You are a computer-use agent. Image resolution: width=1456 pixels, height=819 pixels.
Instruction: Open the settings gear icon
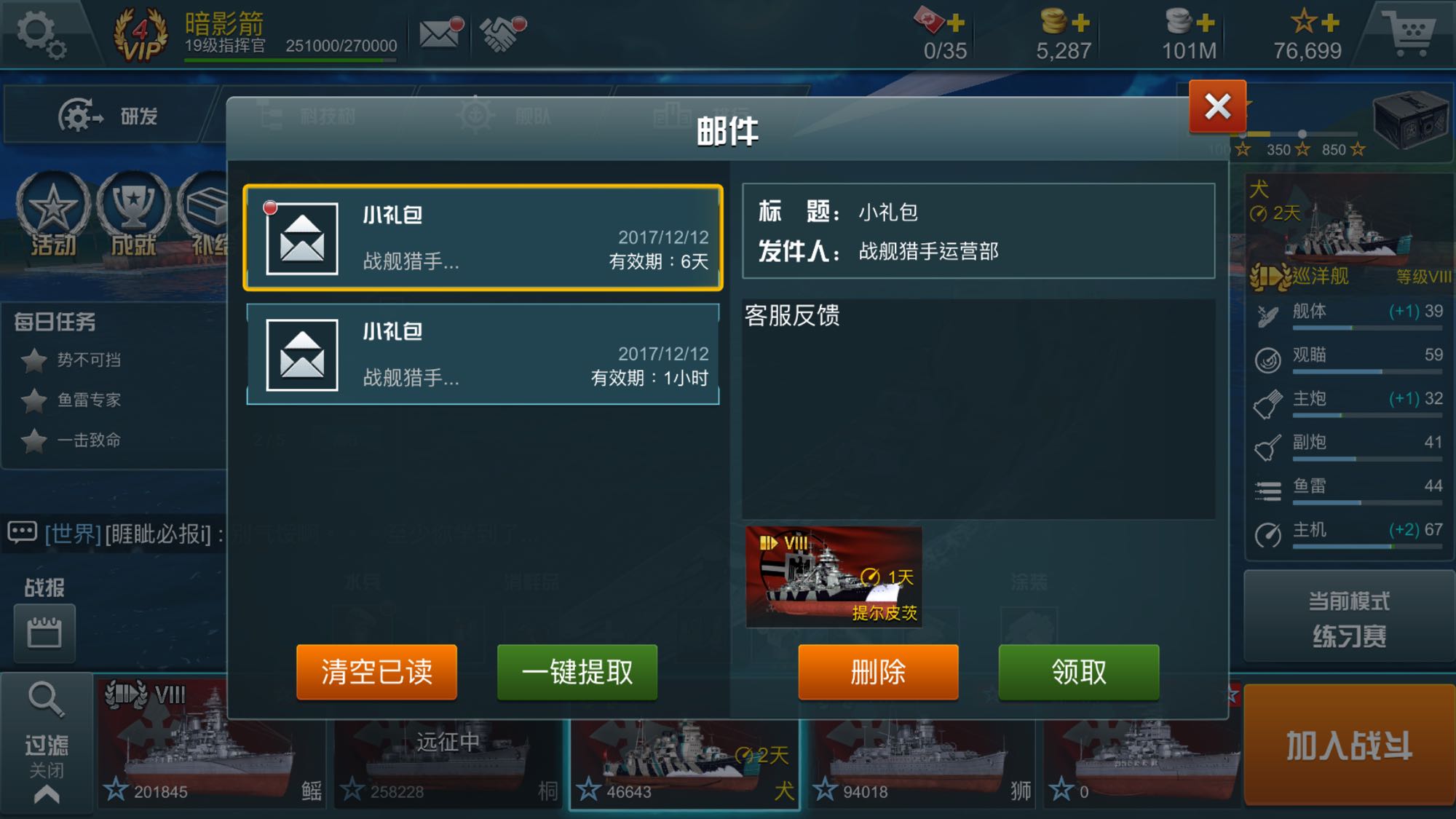pyautogui.click(x=41, y=35)
